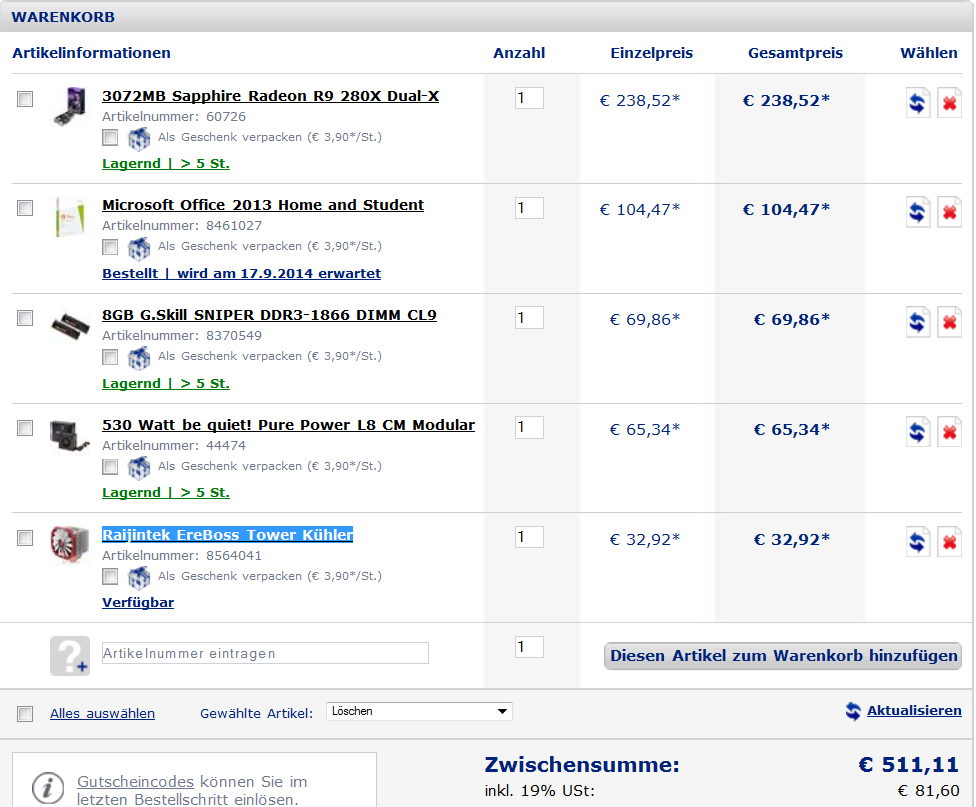Edit quantity field for be quiet! Pure Power
Viewport: 976px width, 807px height.
pyautogui.click(x=529, y=427)
